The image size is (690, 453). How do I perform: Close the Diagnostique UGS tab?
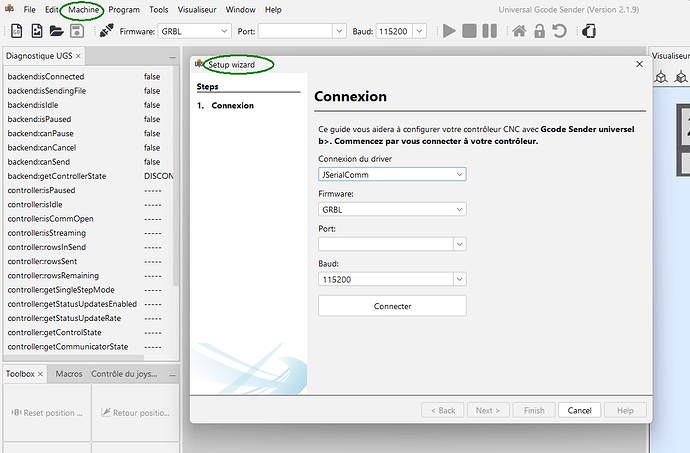click(78, 56)
